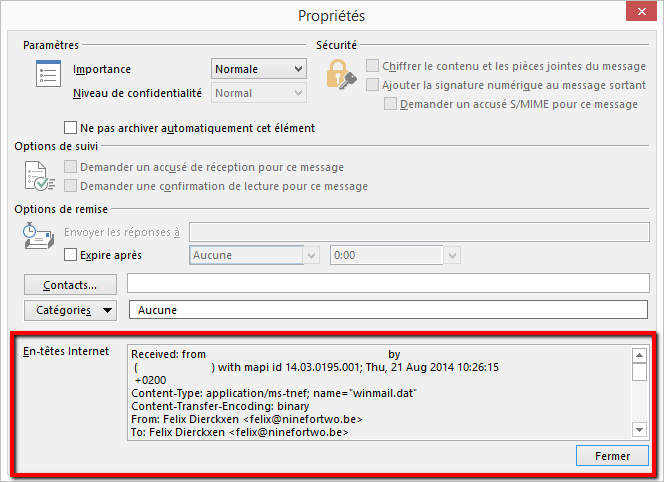Click inside the Contacts text field

point(387,285)
